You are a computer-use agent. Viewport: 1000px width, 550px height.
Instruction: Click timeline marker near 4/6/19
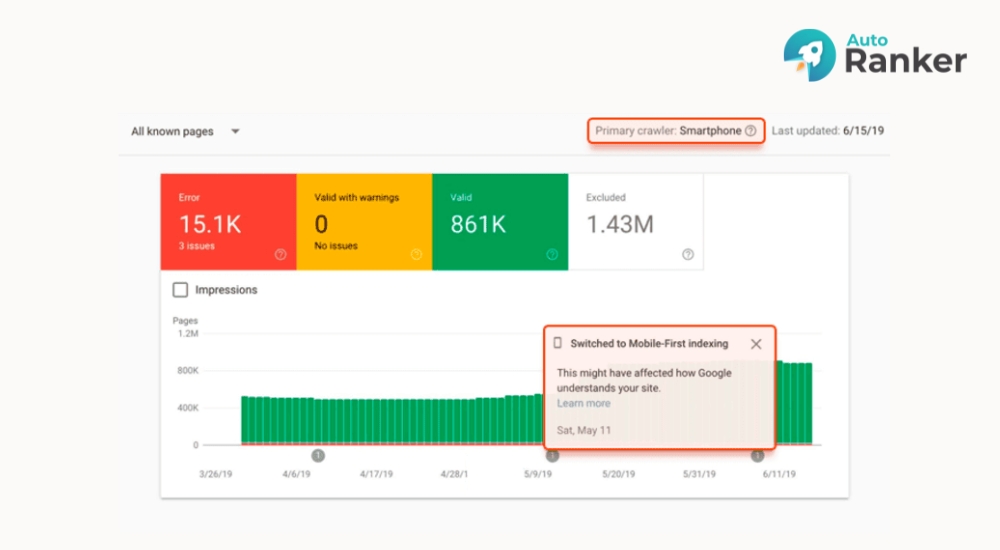(318, 456)
